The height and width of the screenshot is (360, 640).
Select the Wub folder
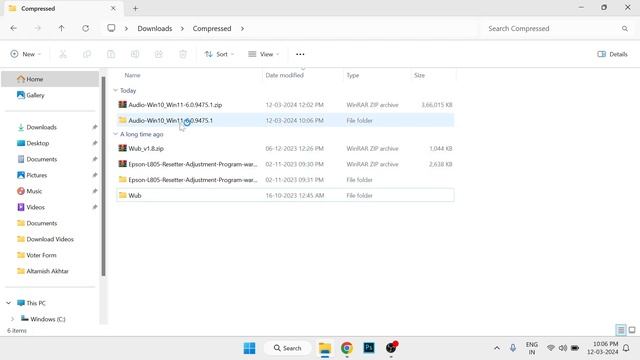[285, 195]
